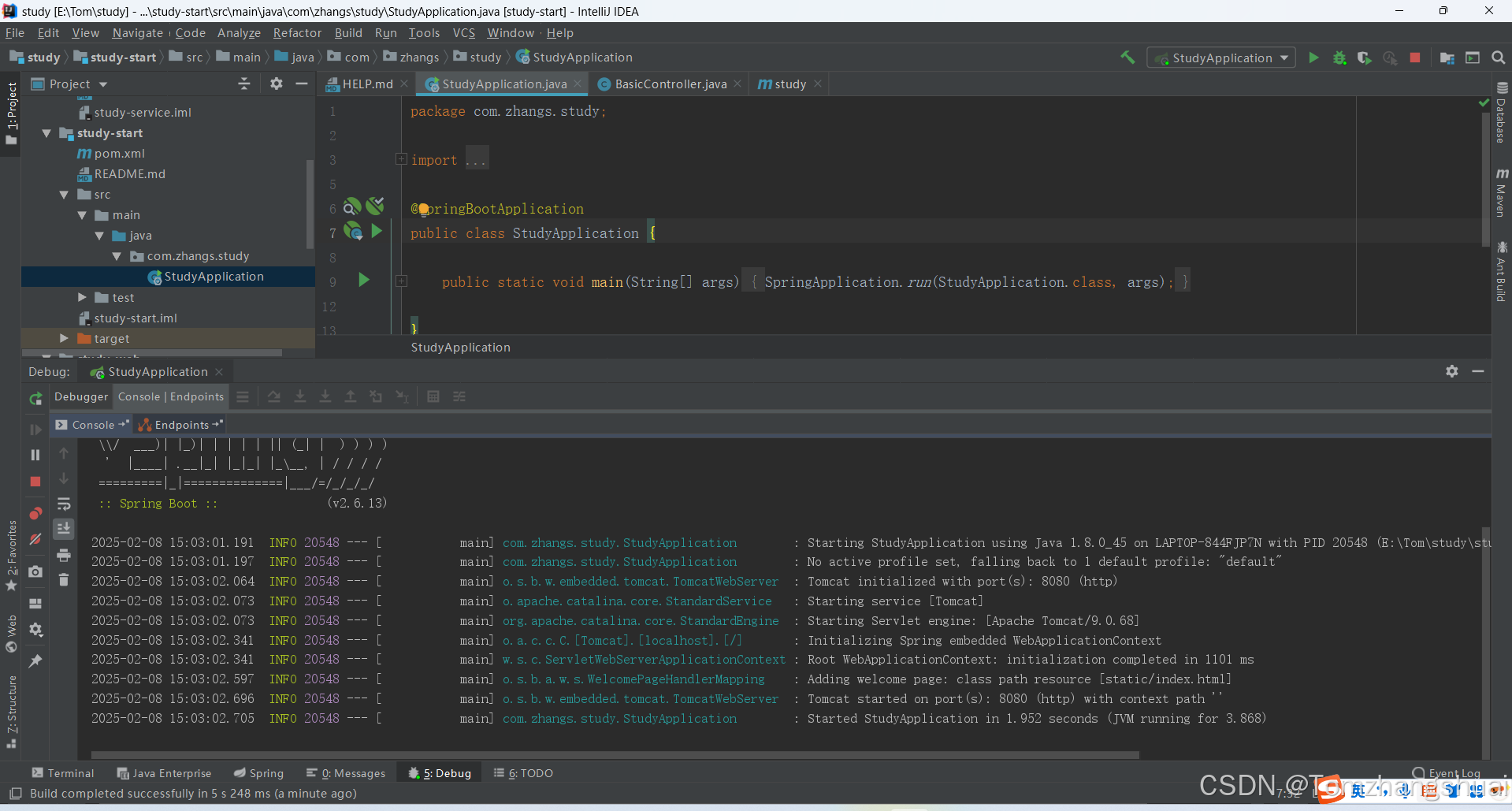Open Search Everywhere with the magnifier icon
Screen dimensions: 1512x811
click(x=1498, y=57)
